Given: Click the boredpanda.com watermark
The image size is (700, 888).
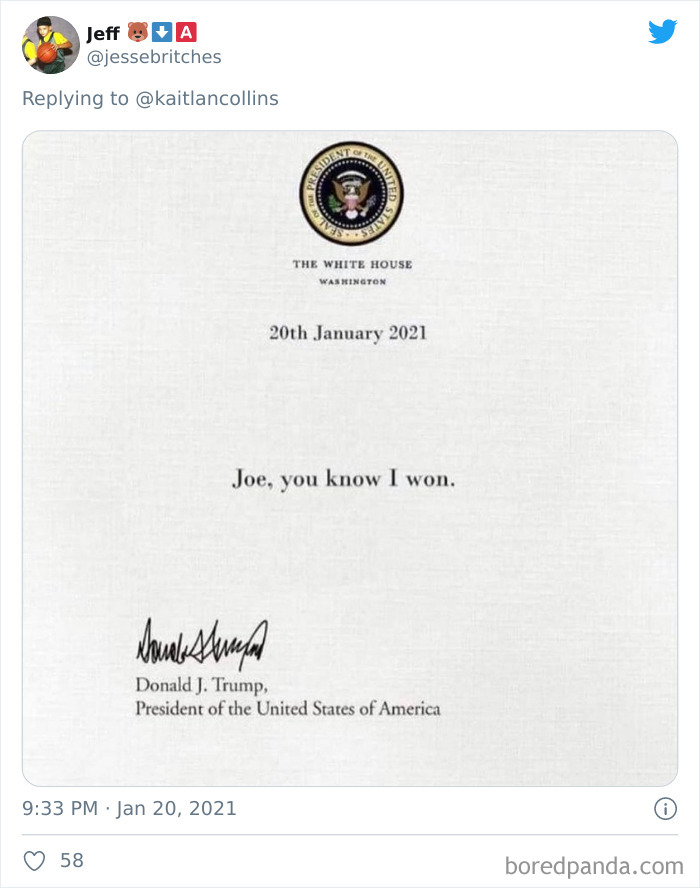Looking at the screenshot, I should [594, 866].
